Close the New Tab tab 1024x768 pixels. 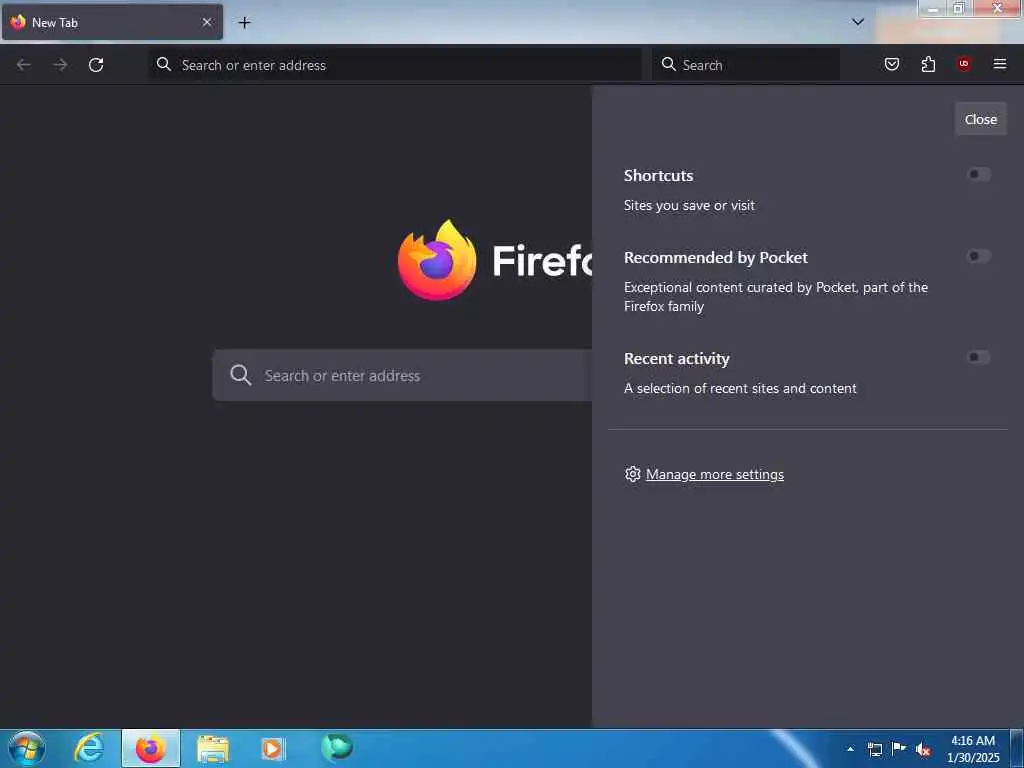pos(206,22)
